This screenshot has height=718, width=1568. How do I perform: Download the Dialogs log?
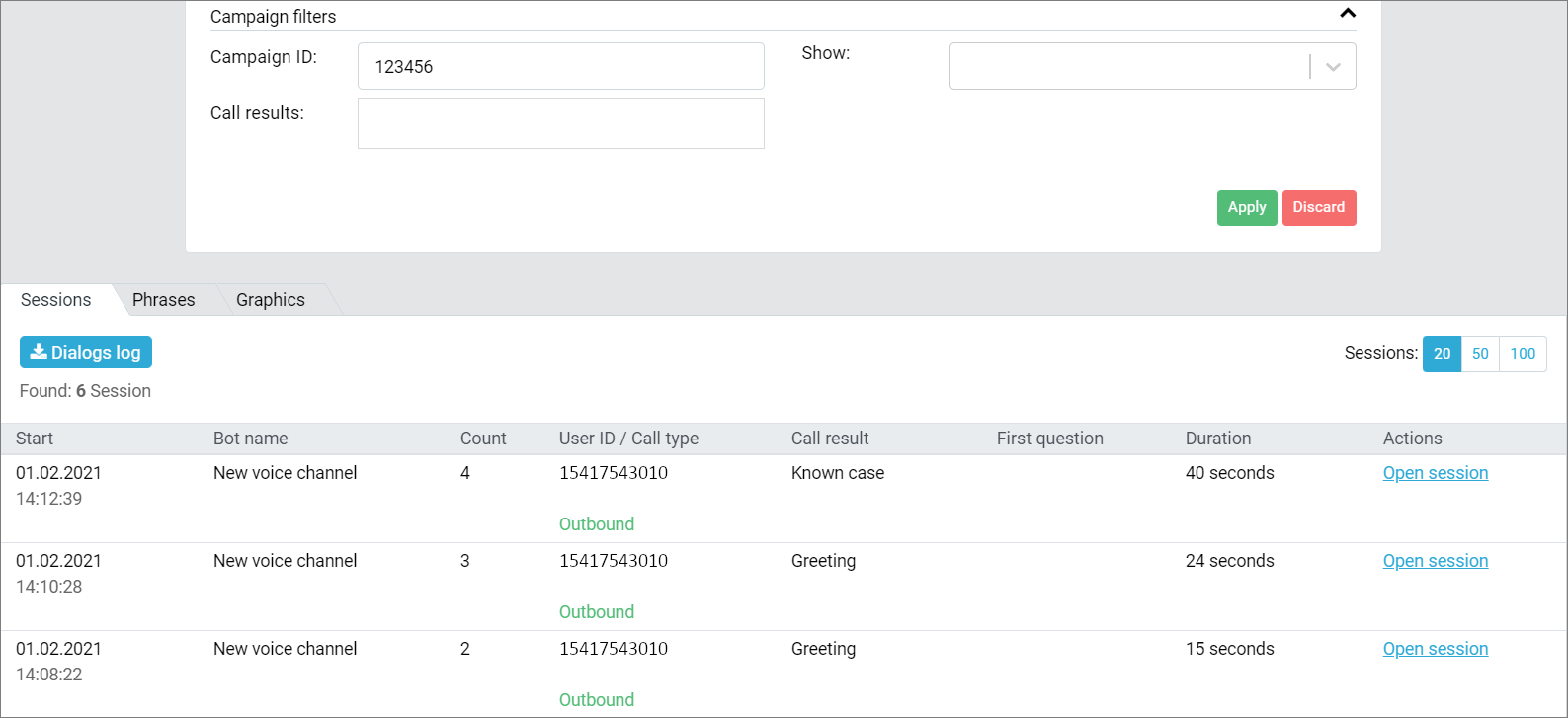[86, 353]
